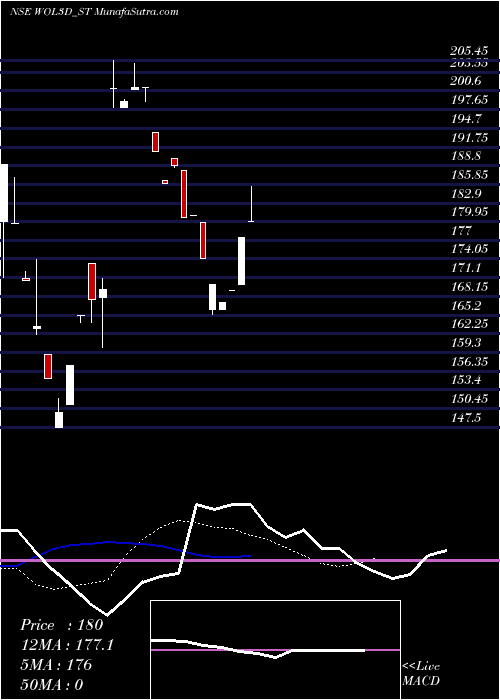Click the <<Live MACD label
This screenshot has height=700, width=500.
(421, 674)
